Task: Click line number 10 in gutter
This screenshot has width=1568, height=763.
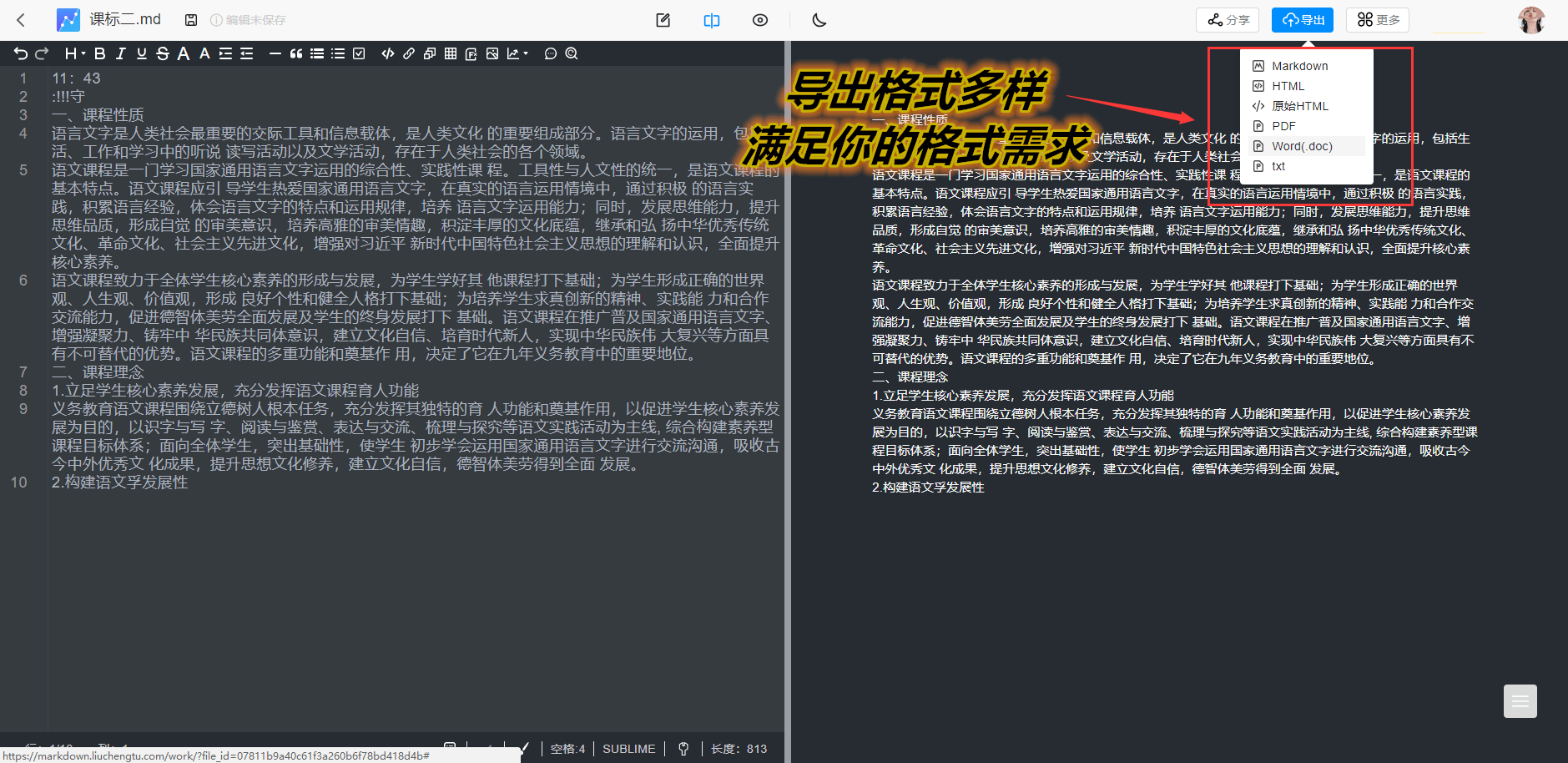Action: pos(18,482)
